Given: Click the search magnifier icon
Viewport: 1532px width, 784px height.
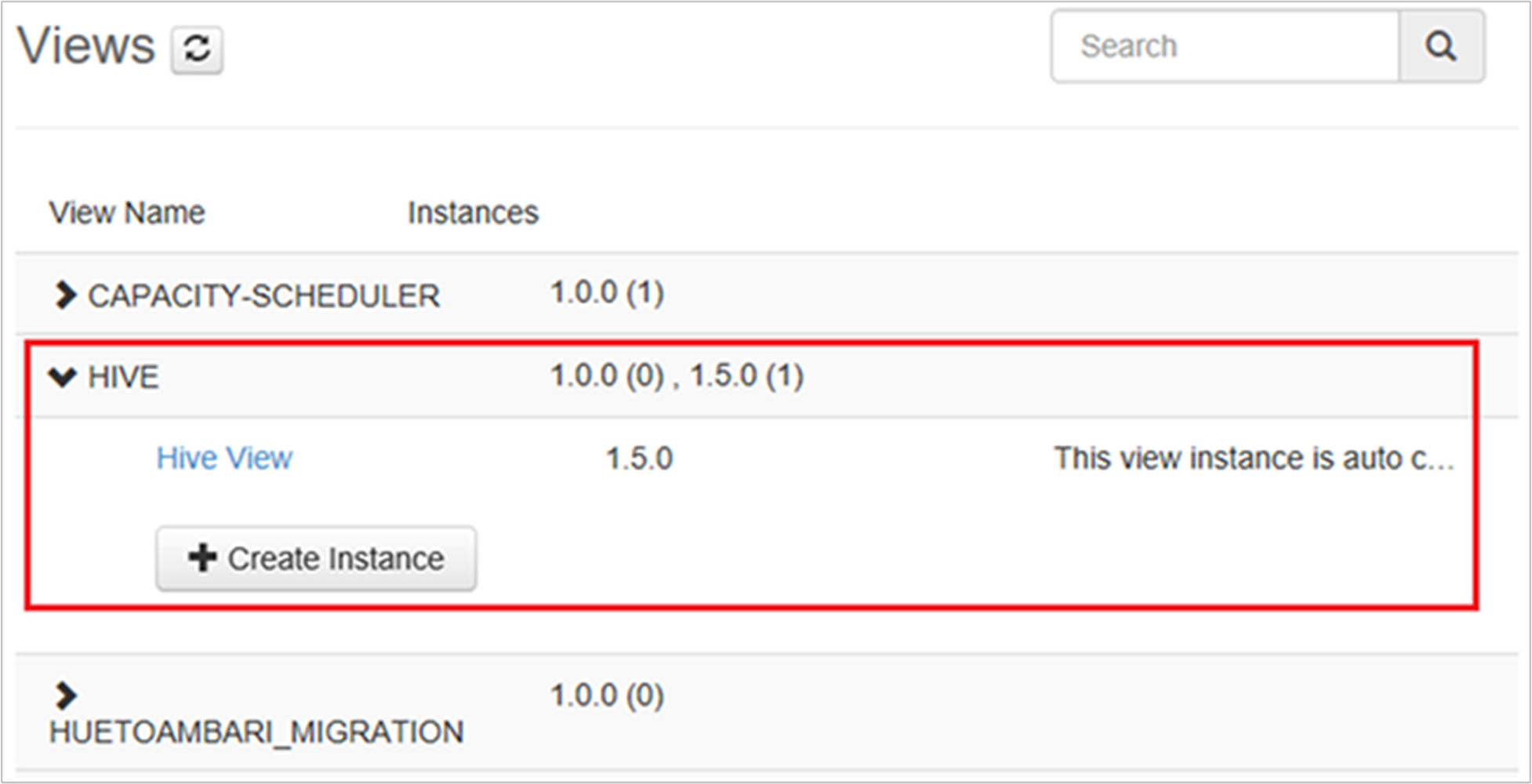Looking at the screenshot, I should coord(1441,46).
